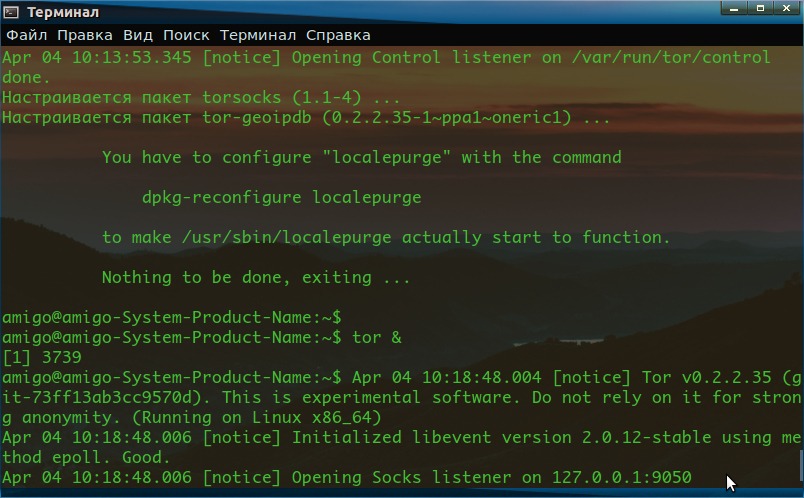Screen dimensions: 804x498
Task: Click the job output '[1] 3739'
Action: tap(42, 357)
